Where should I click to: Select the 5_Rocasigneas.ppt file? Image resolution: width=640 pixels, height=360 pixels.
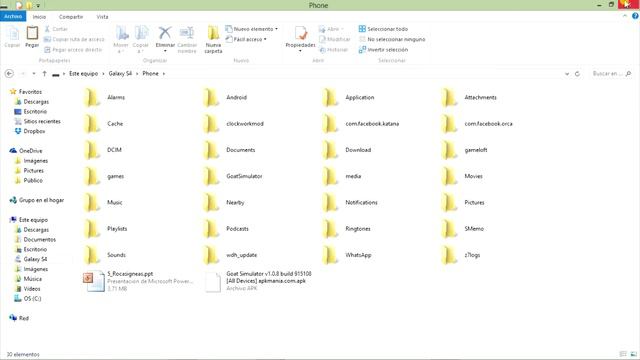[x=139, y=281]
